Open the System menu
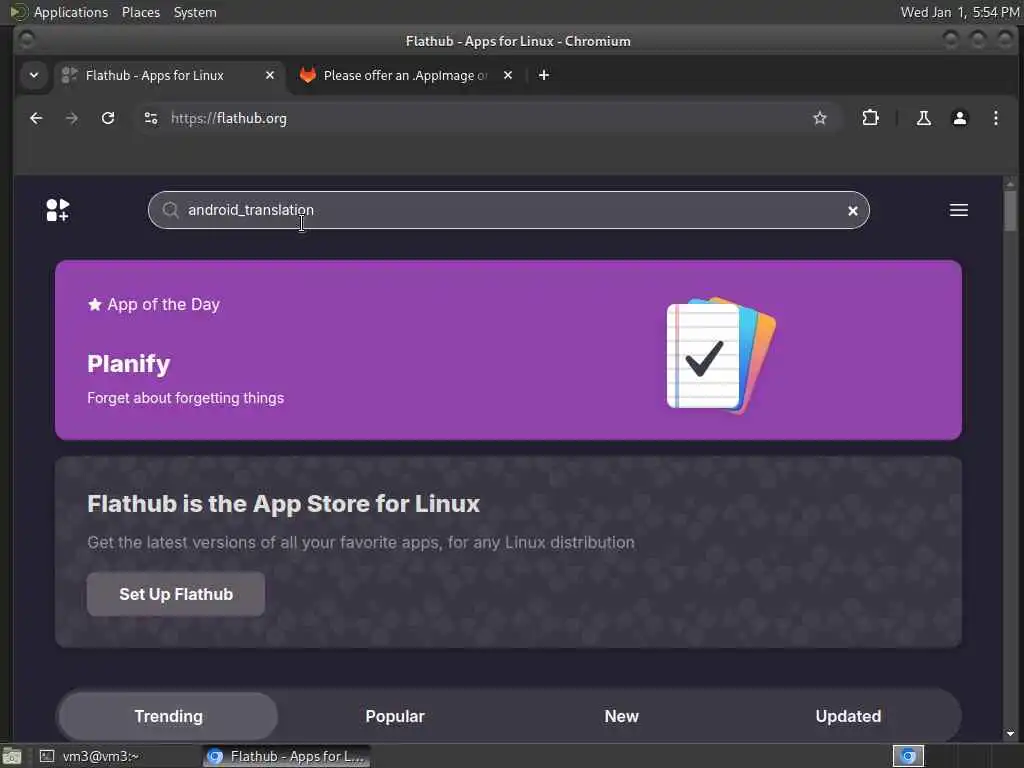1024x768 pixels. click(195, 12)
